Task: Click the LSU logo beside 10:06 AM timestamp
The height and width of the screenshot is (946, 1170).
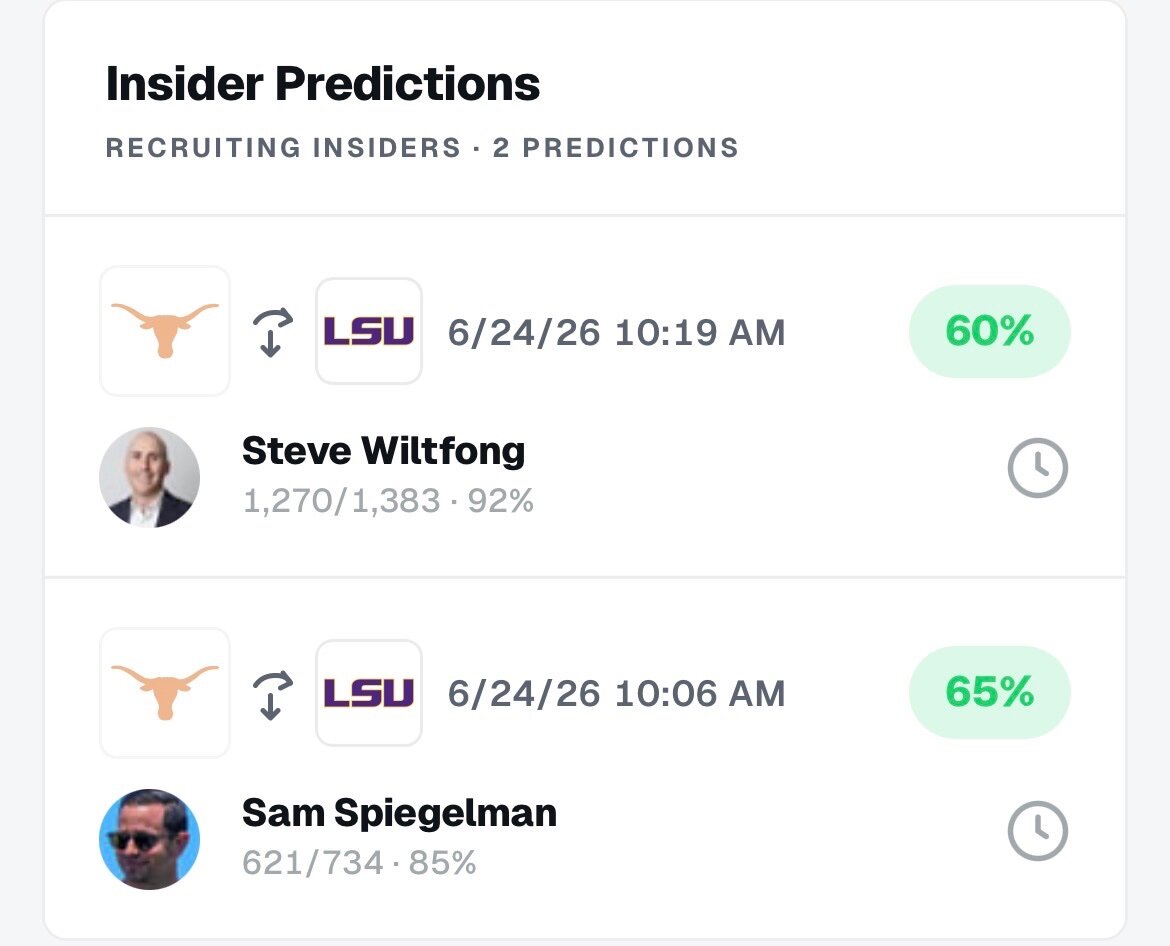Action: coord(369,693)
